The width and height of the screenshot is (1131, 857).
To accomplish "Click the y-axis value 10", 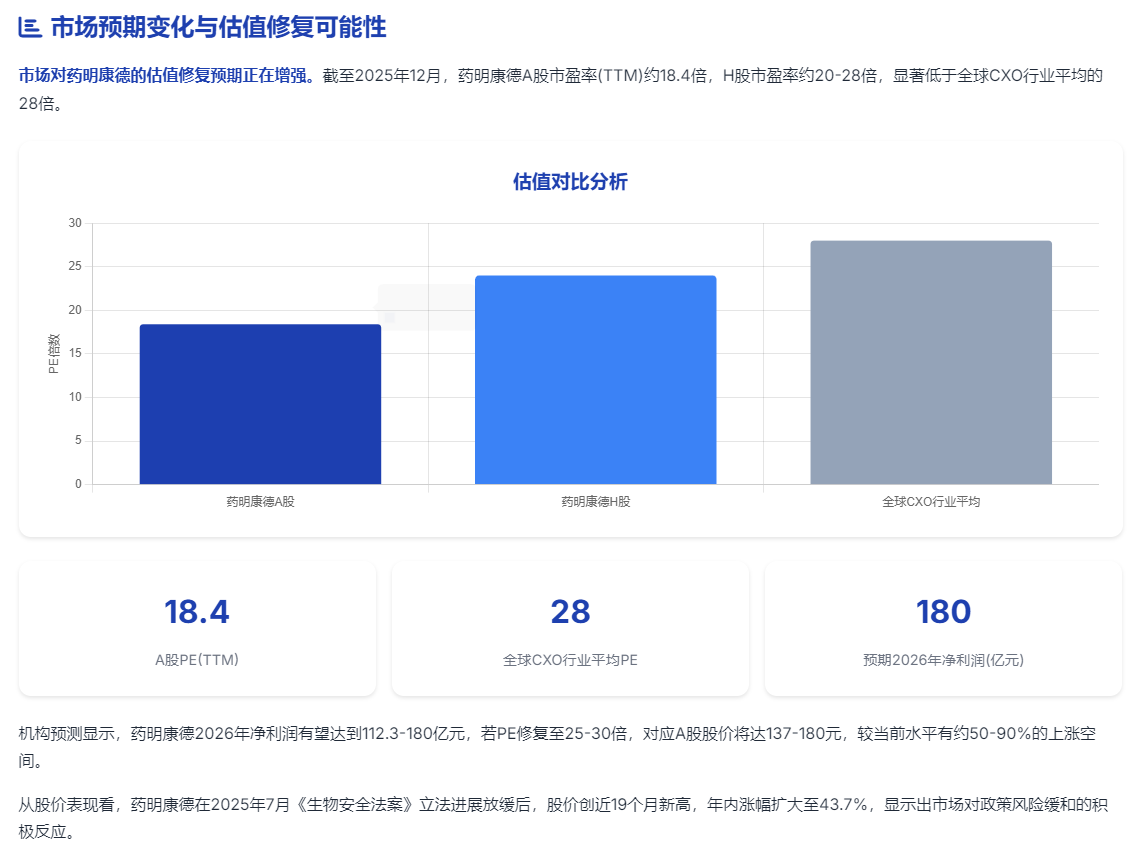I will pos(75,397).
